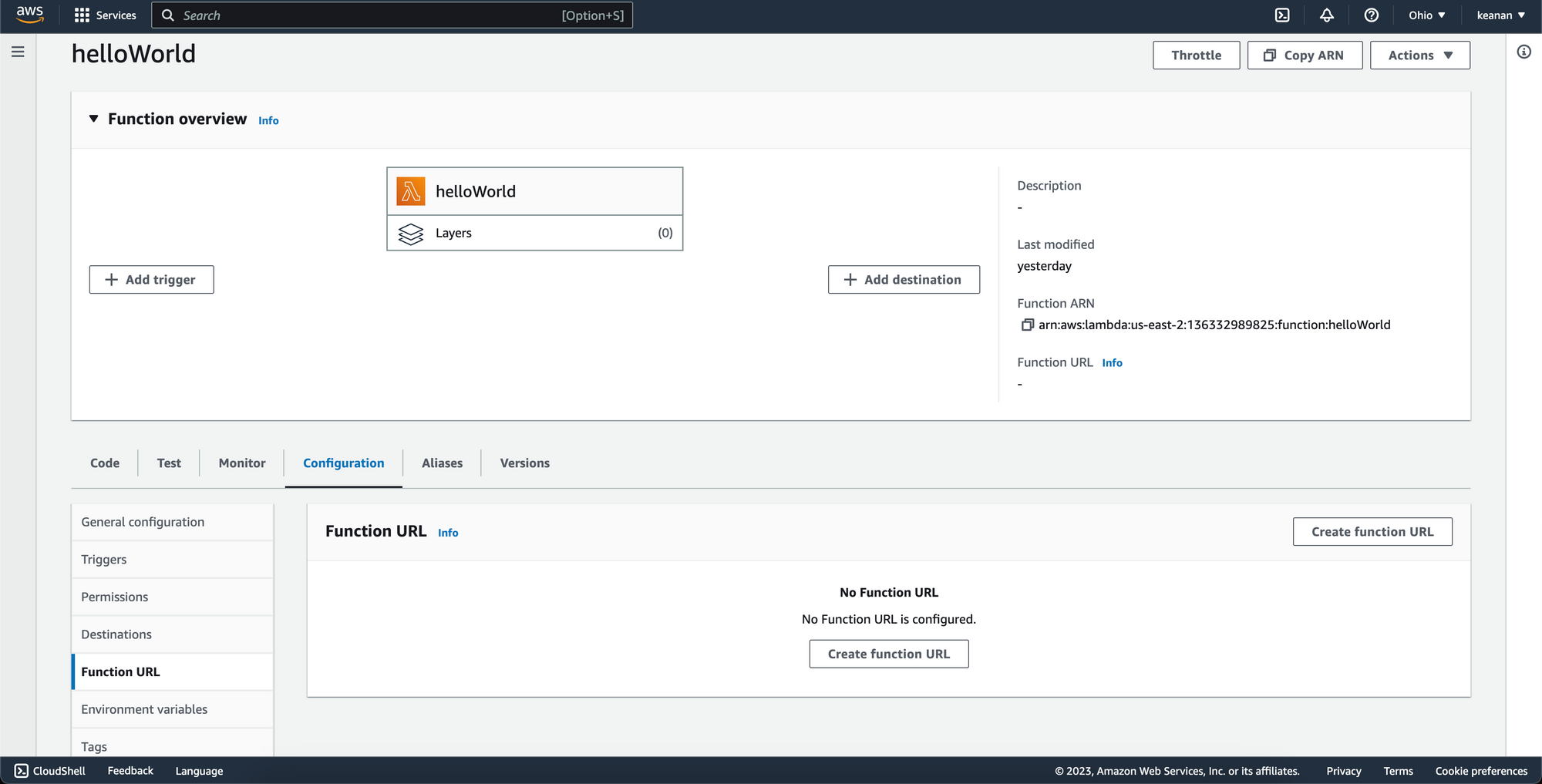Click the AWS logo home icon
The height and width of the screenshot is (784, 1542).
[29, 15]
